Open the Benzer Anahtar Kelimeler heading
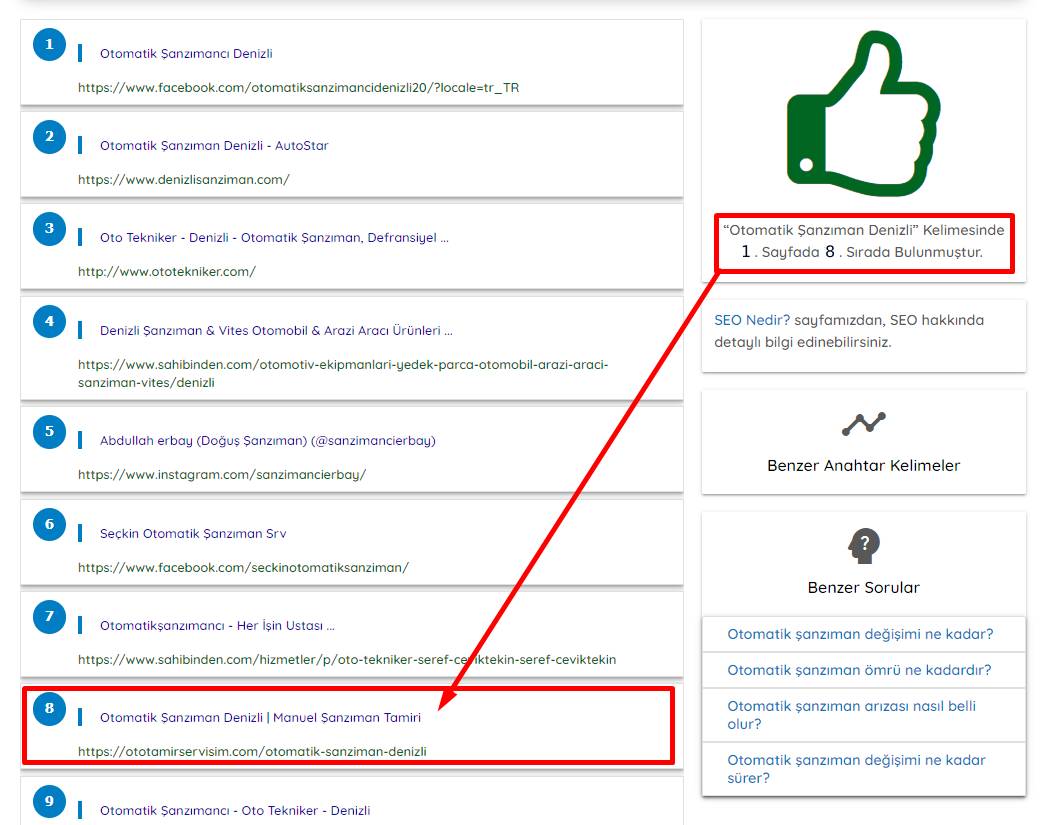The height and width of the screenshot is (825, 1044). coord(863,465)
